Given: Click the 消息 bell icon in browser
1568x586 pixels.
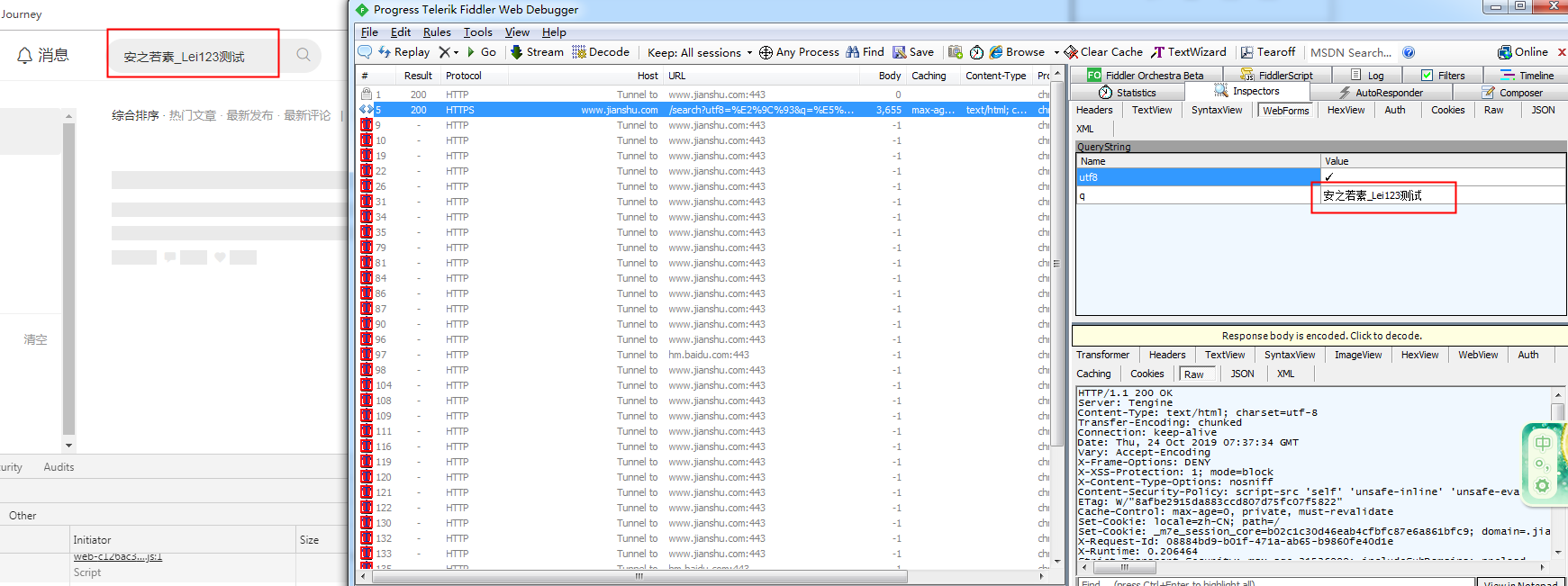Looking at the screenshot, I should (25, 55).
